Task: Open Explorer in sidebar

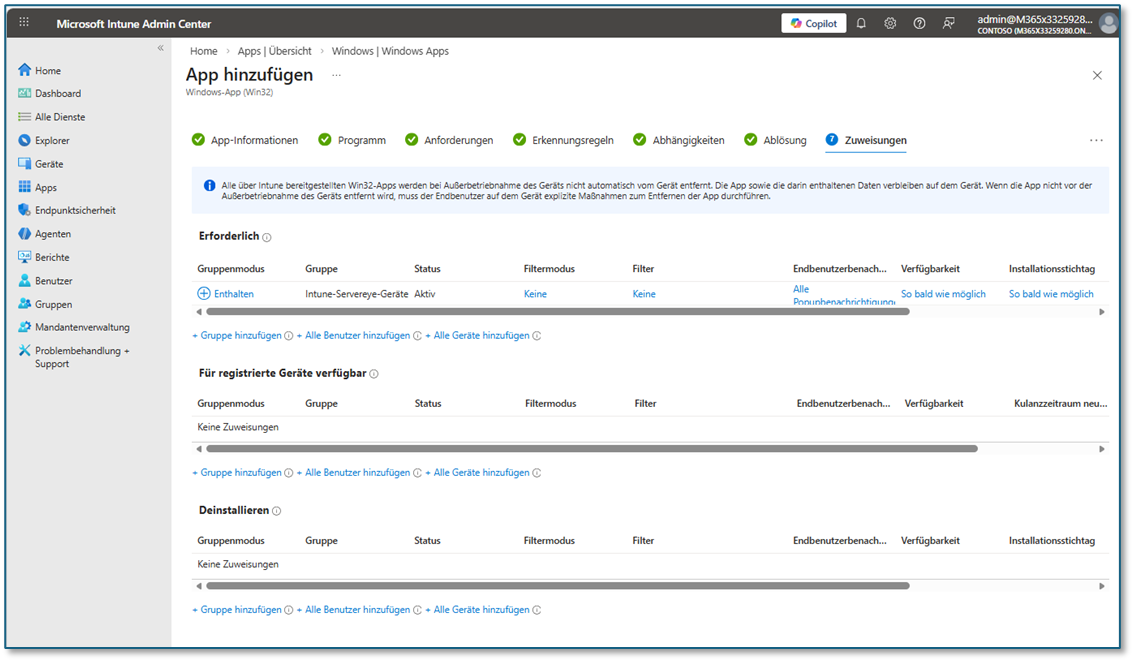Action: coord(52,140)
